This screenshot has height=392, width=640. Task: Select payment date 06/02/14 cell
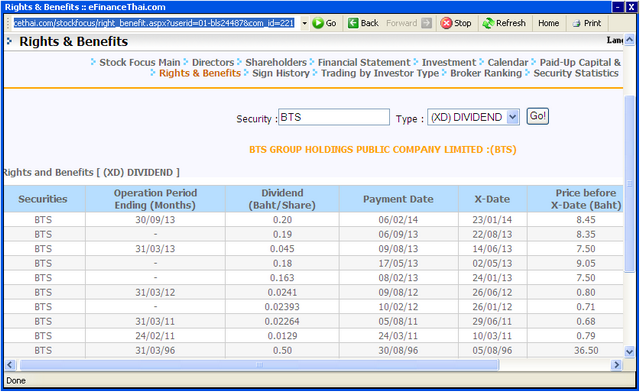[398, 220]
